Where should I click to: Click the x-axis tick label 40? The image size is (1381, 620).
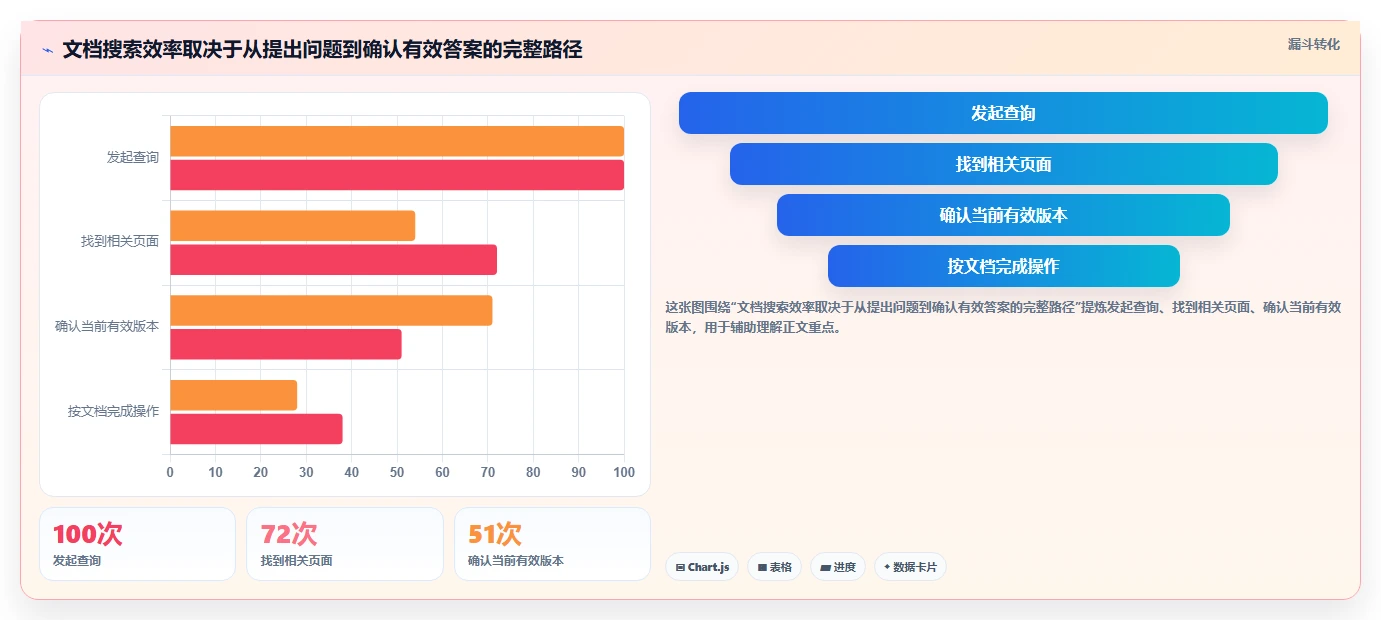(x=352, y=472)
